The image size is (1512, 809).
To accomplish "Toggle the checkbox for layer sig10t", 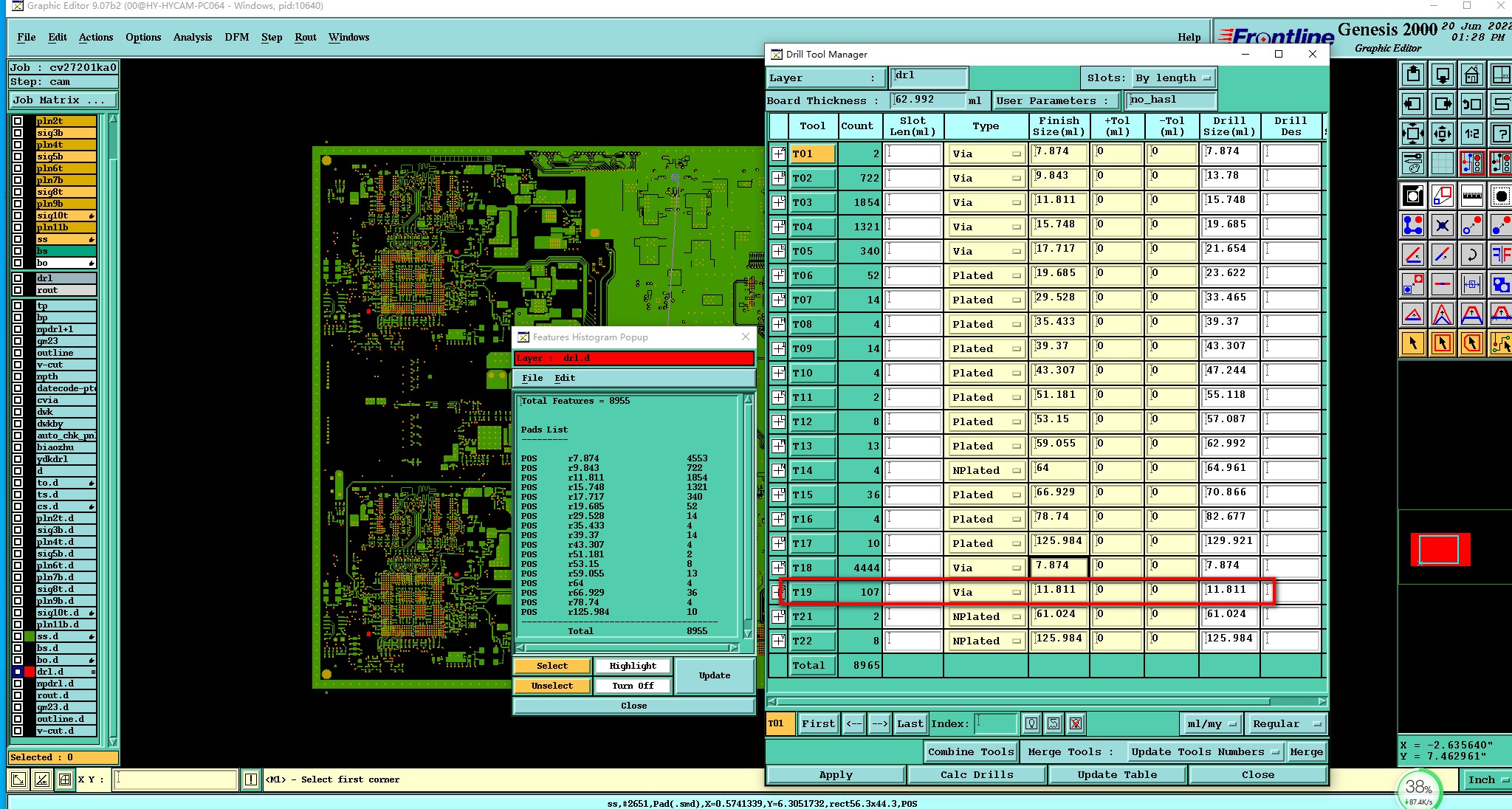I will point(18,216).
